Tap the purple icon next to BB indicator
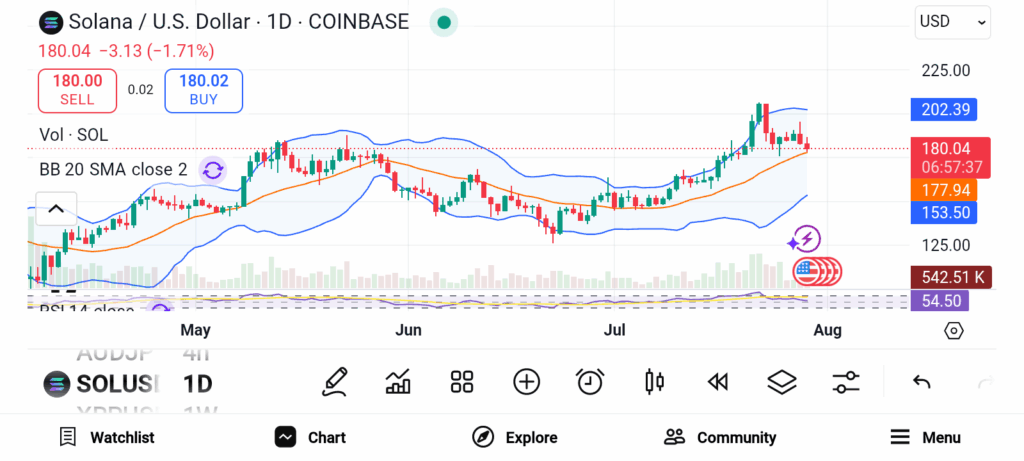This screenshot has width=1024, height=461. click(213, 170)
